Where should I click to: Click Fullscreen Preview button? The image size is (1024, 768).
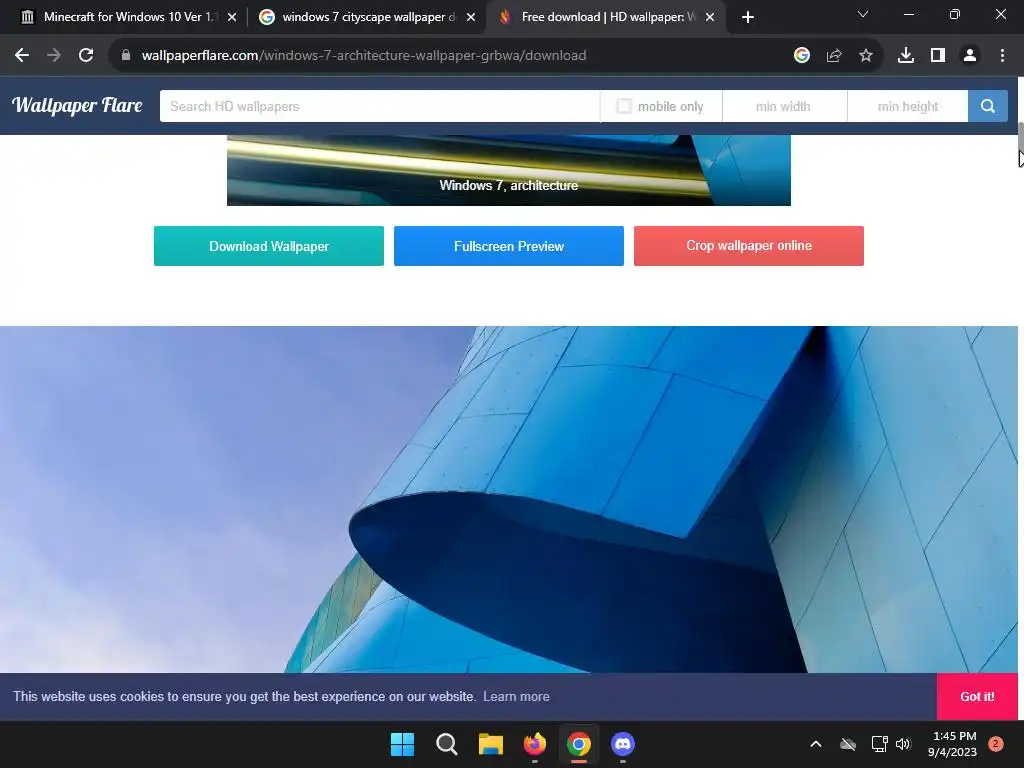509,246
